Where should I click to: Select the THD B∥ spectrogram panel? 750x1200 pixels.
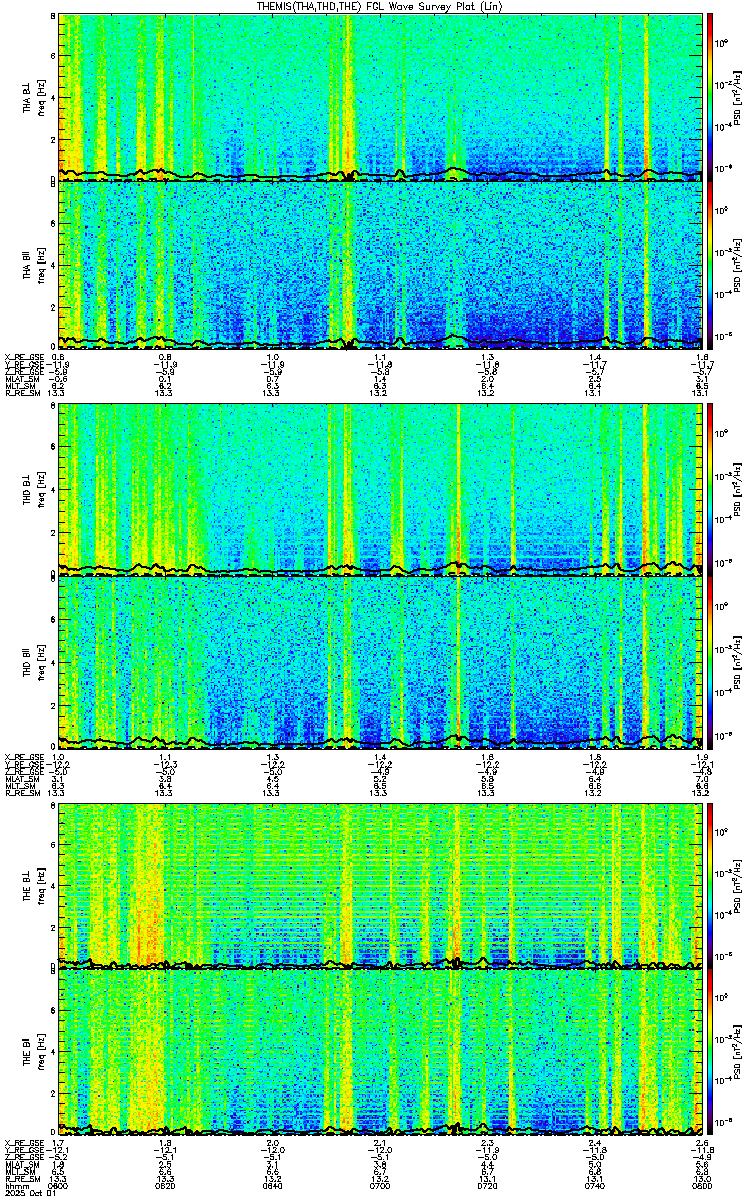point(380,660)
